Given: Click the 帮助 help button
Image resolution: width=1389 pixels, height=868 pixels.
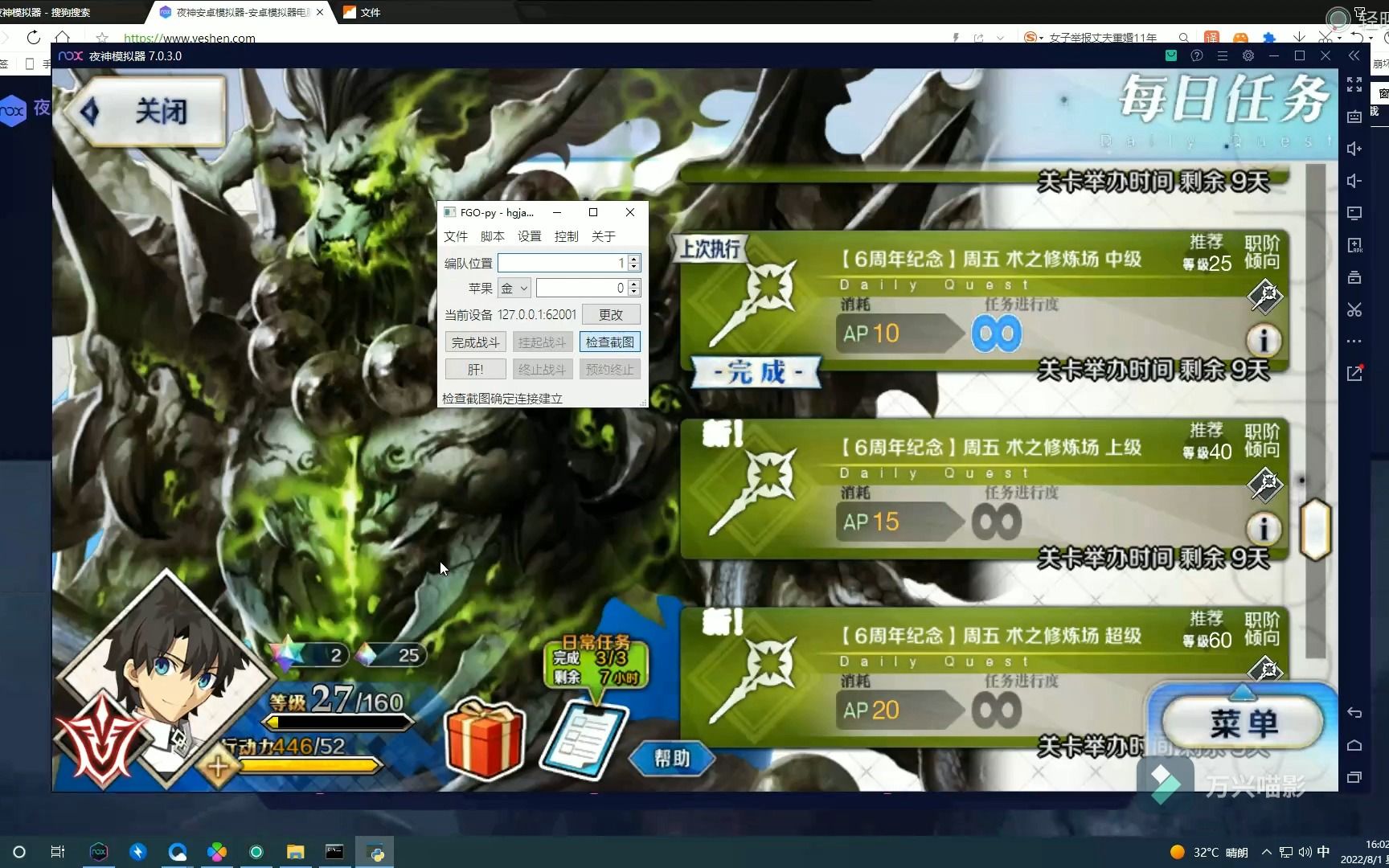Looking at the screenshot, I should [x=672, y=758].
